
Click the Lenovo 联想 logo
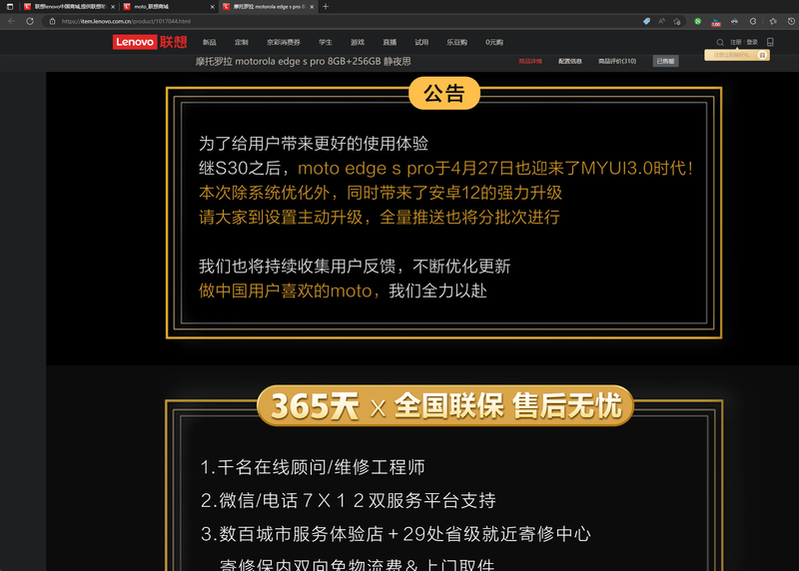coord(150,42)
